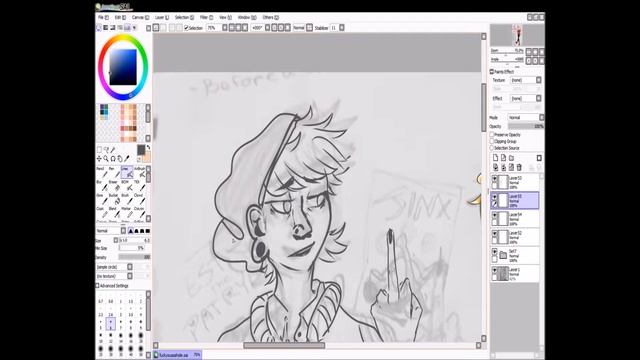
Task: Select the Set7 layer folder
Action: click(515, 256)
